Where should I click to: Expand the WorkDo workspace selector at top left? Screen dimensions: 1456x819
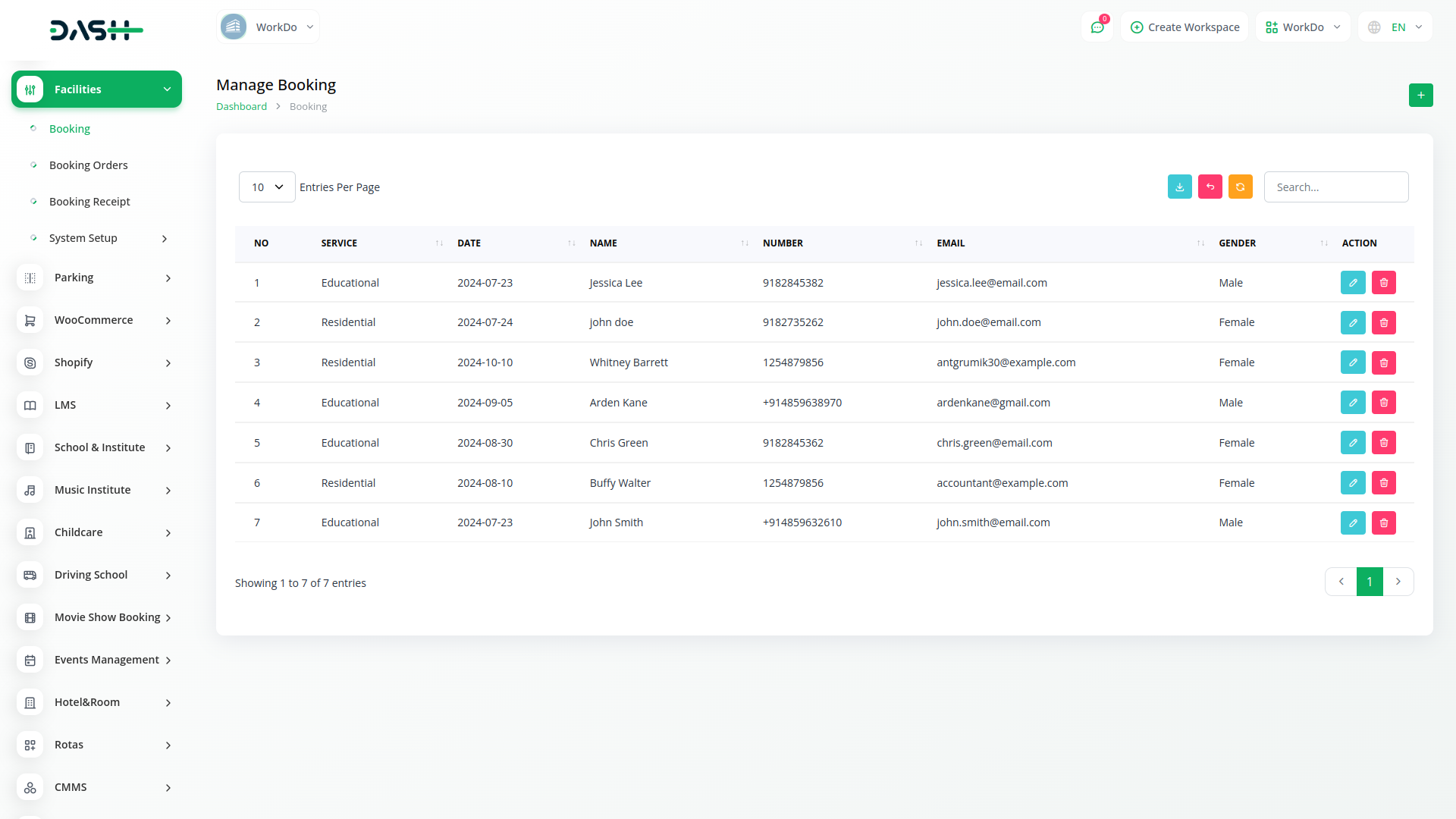tap(268, 27)
